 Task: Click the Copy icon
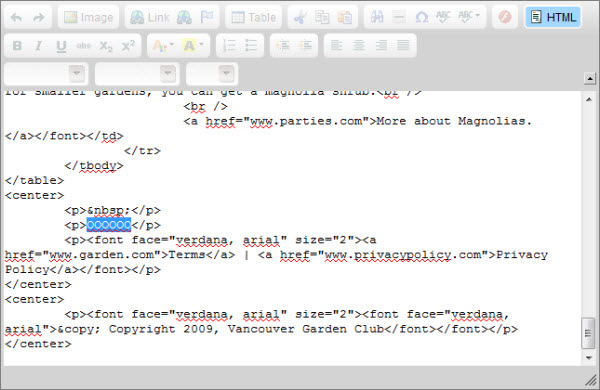click(322, 17)
